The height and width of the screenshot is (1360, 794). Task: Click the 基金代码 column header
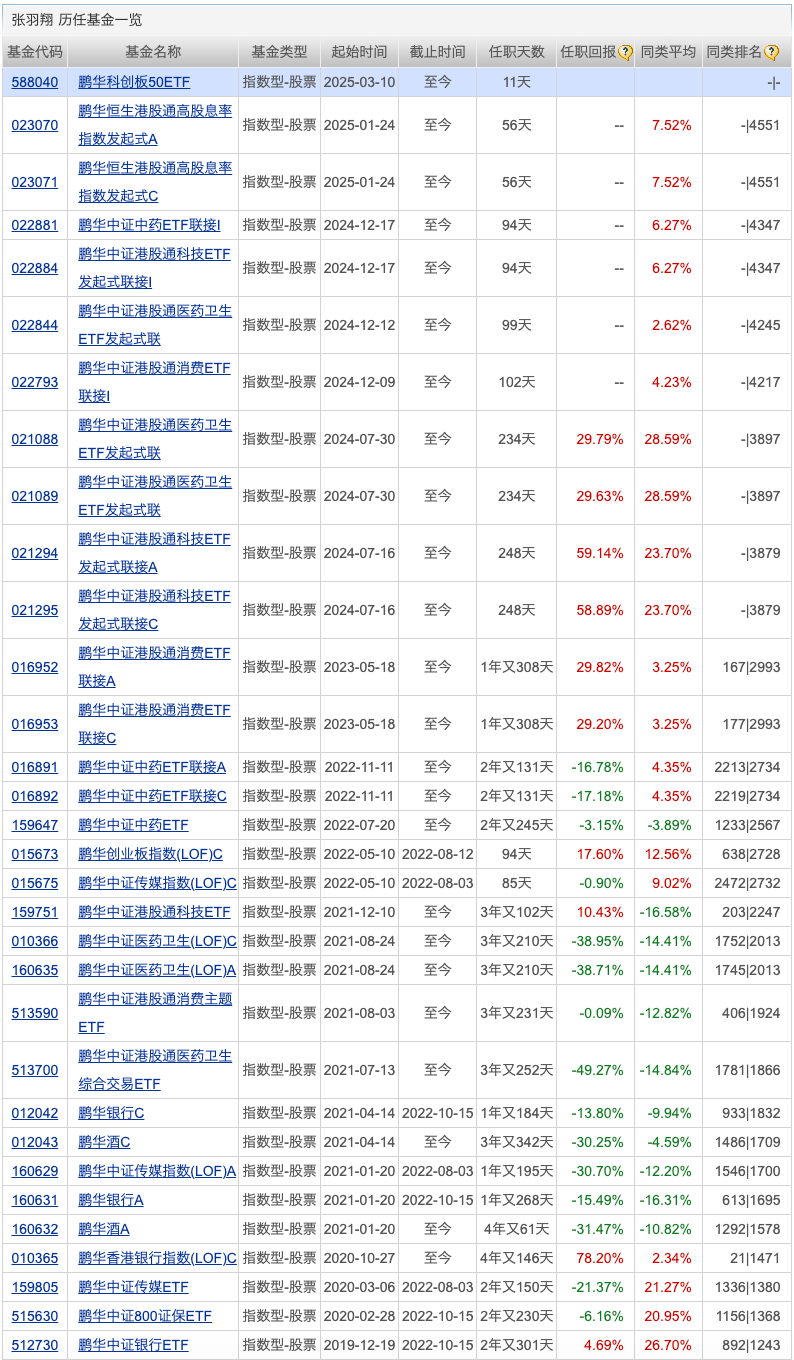coord(35,53)
